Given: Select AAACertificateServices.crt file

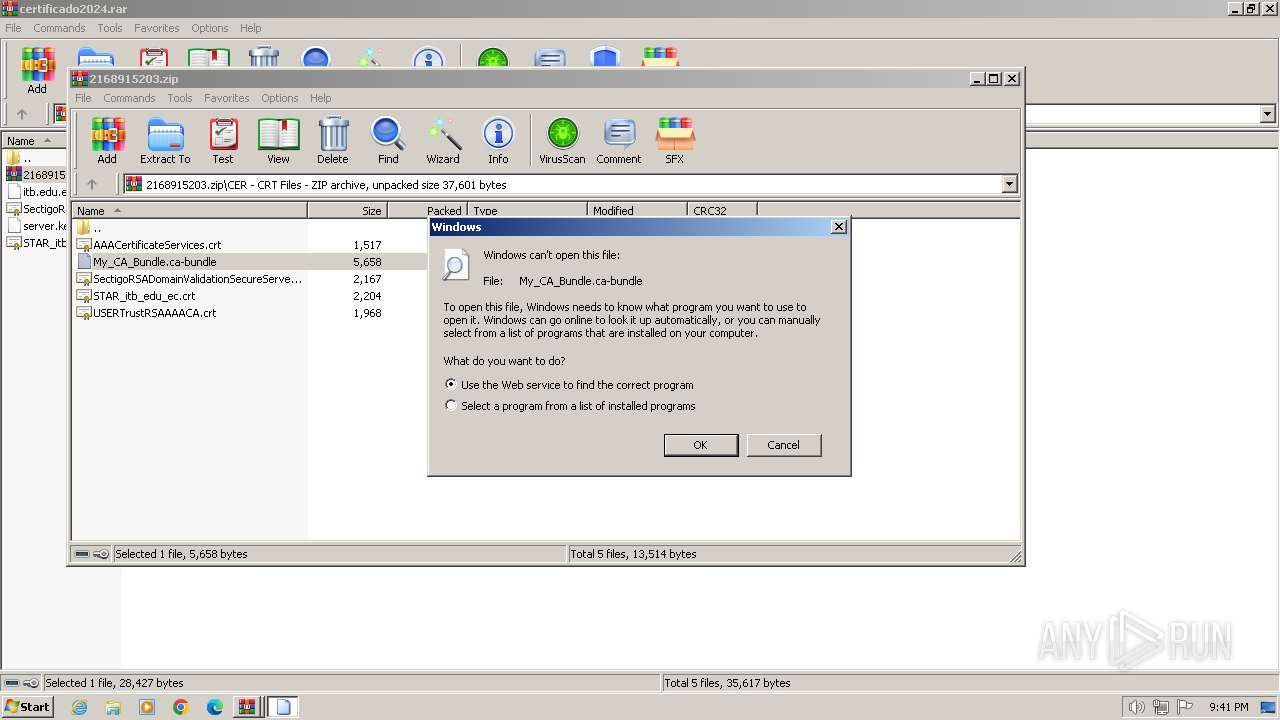Looking at the screenshot, I should pyautogui.click(x=157, y=245).
